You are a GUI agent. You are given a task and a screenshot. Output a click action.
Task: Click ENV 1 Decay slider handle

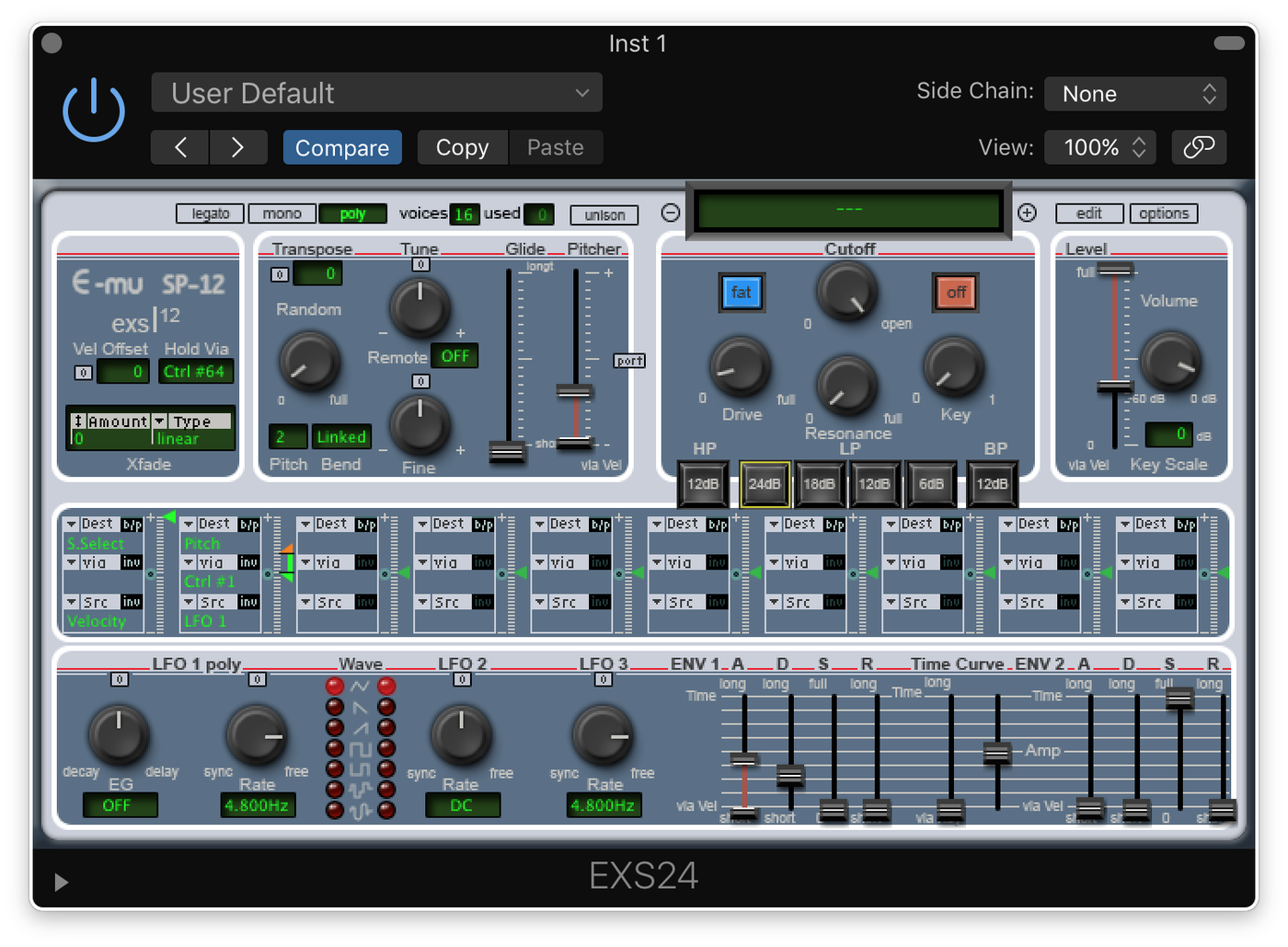click(x=789, y=776)
